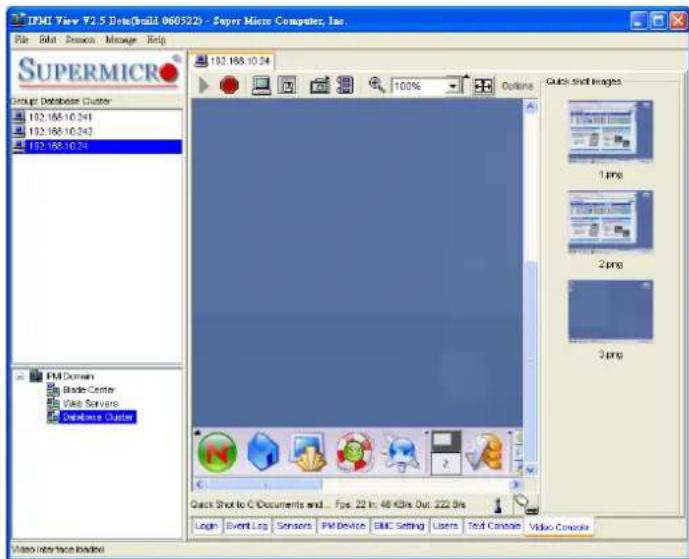Screen dimensions: 689x559
Task: Click the Video interface loaded status text
Action: click(x=58, y=549)
